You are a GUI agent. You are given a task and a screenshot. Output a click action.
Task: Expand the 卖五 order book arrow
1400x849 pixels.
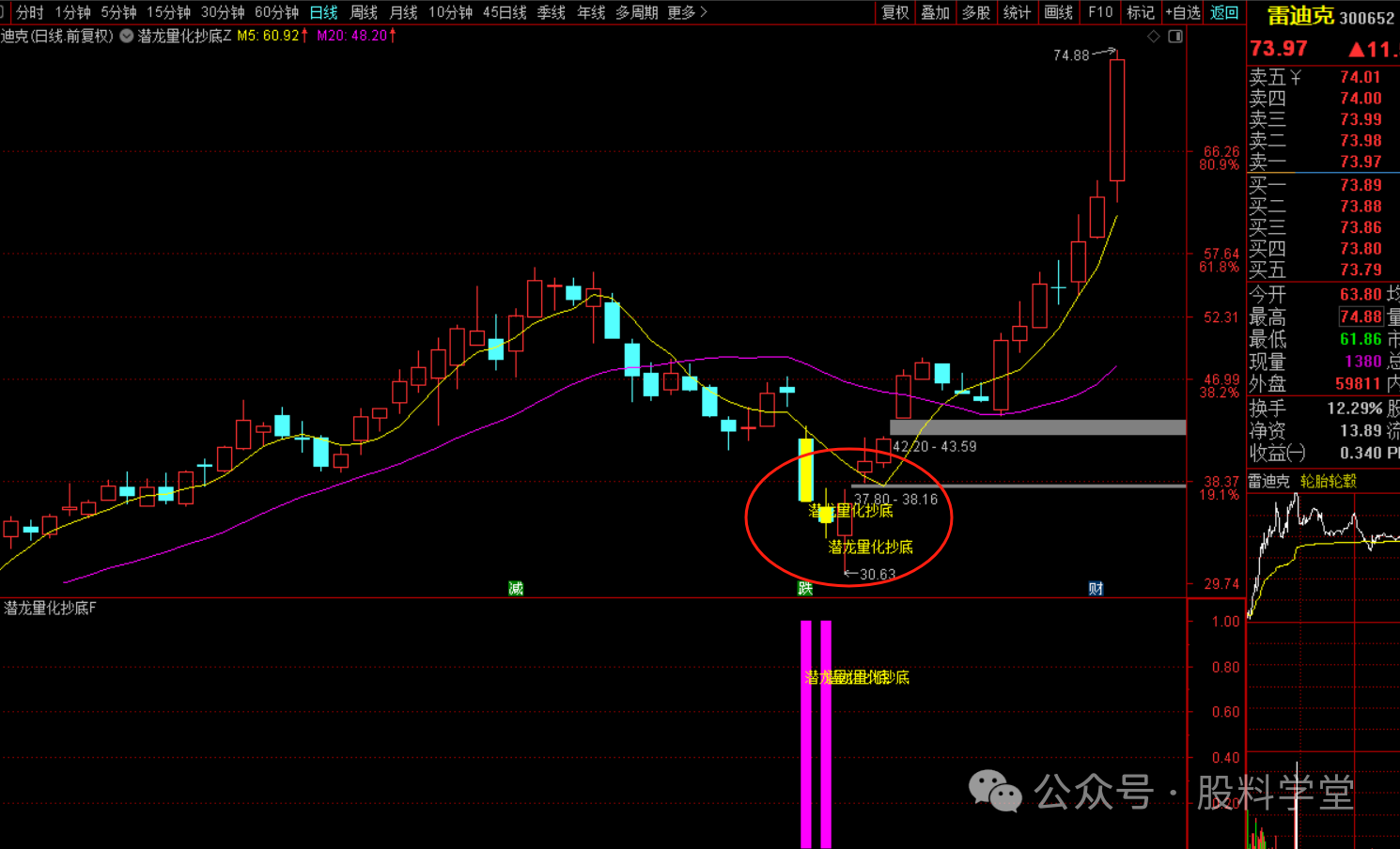point(1296,77)
